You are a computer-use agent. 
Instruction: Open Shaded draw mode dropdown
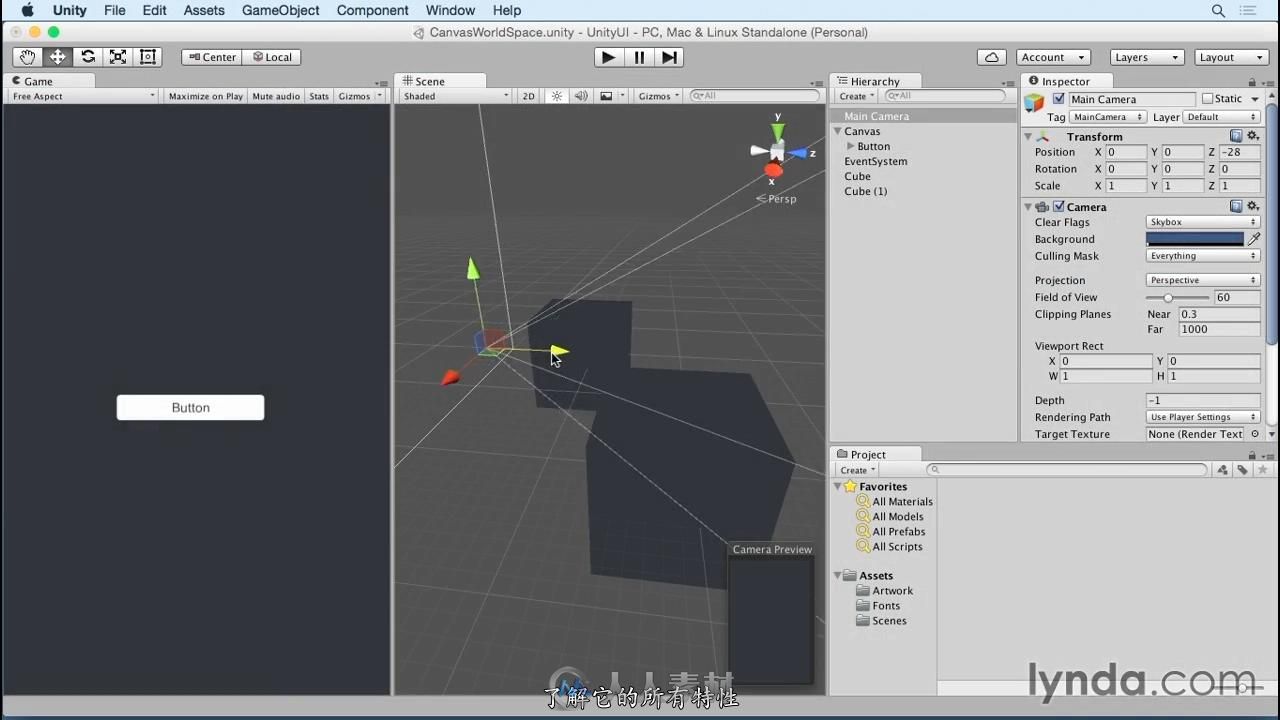456,96
